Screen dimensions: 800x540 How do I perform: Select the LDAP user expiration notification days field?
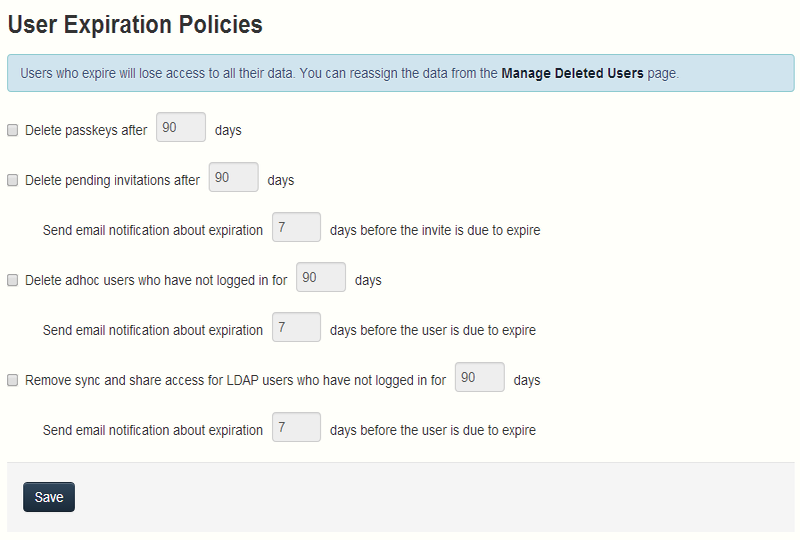[296, 428]
